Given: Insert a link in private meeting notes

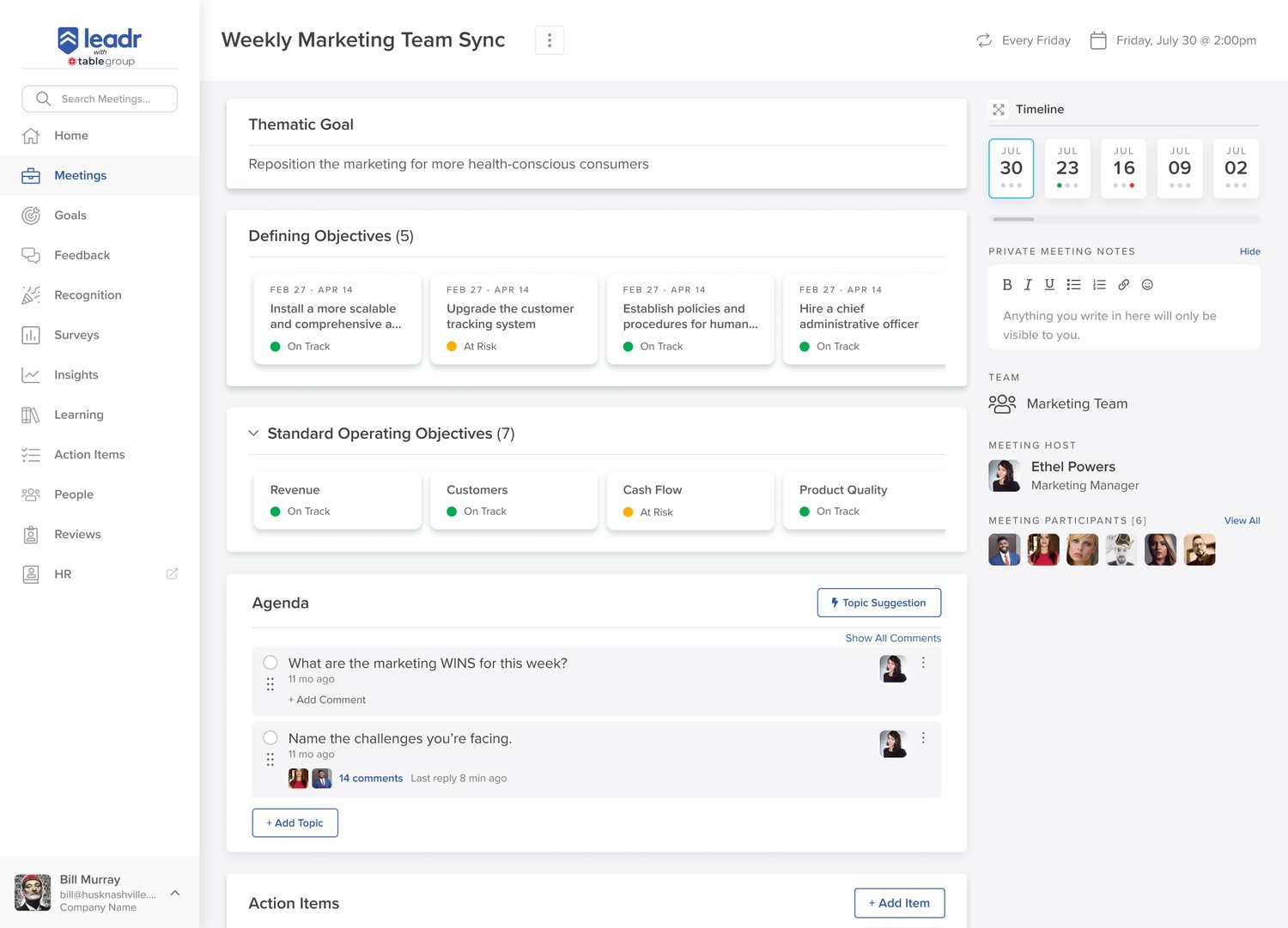Looking at the screenshot, I should (1124, 284).
